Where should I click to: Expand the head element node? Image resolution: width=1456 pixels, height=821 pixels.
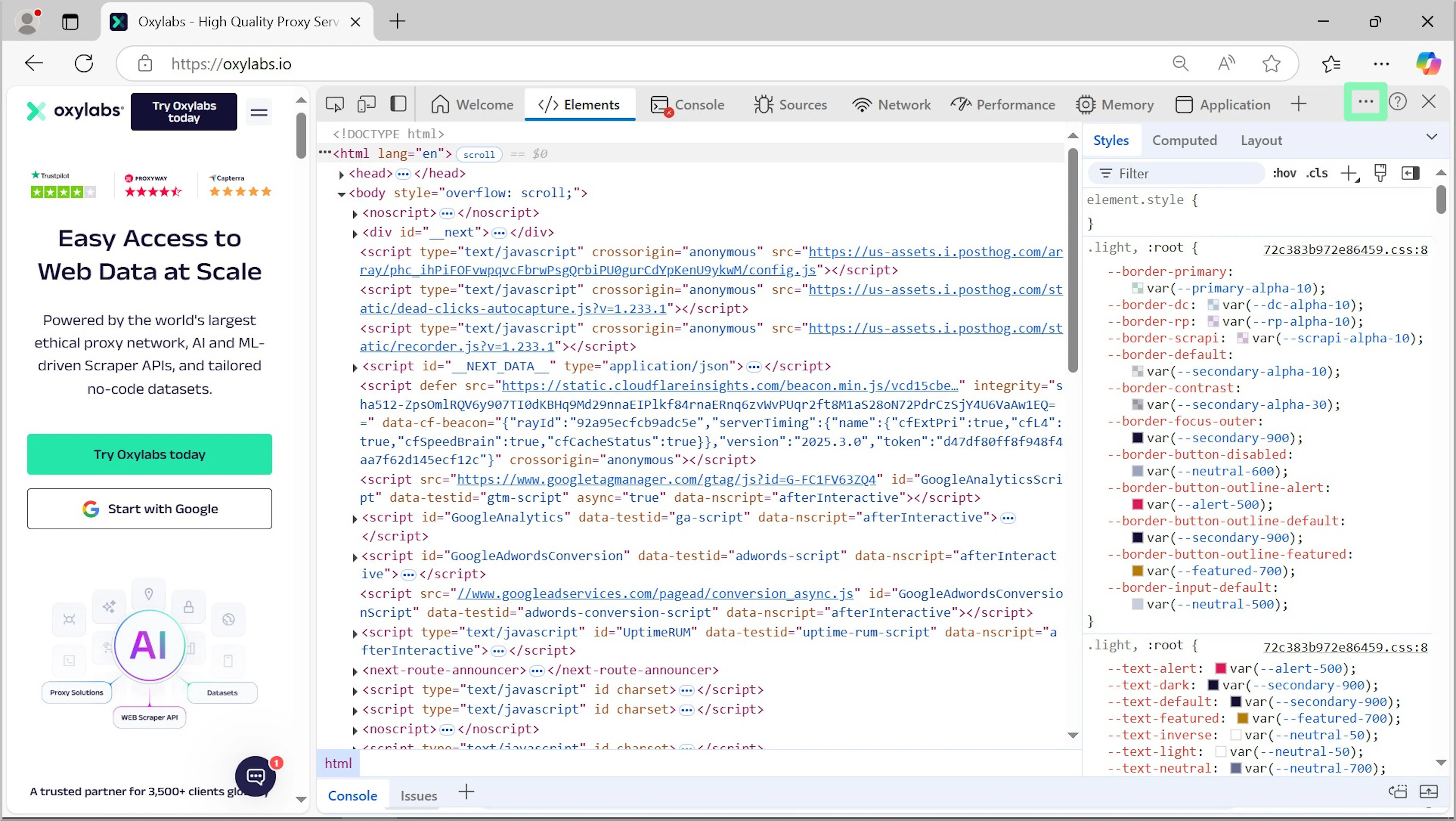[x=341, y=174]
